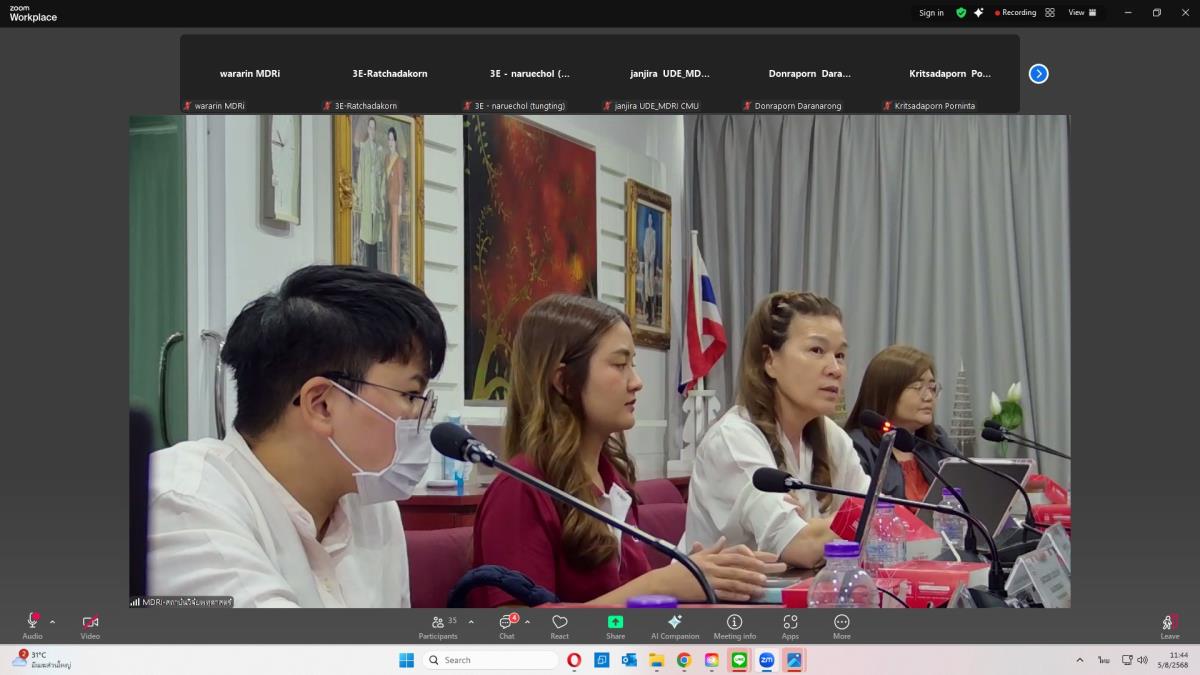Select the 3E-Ratchadakorn participant tile
Screen dimensions: 1200x675
tap(390, 74)
